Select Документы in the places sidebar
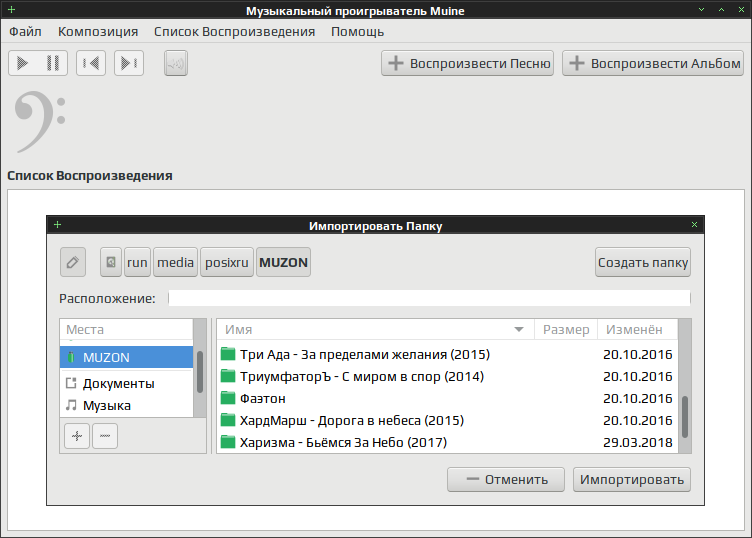752x538 pixels. (x=127, y=384)
